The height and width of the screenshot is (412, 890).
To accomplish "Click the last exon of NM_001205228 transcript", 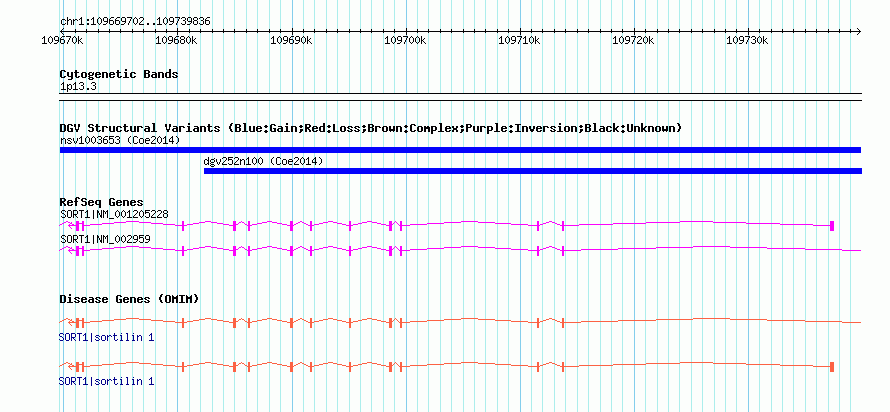I will [x=832, y=226].
